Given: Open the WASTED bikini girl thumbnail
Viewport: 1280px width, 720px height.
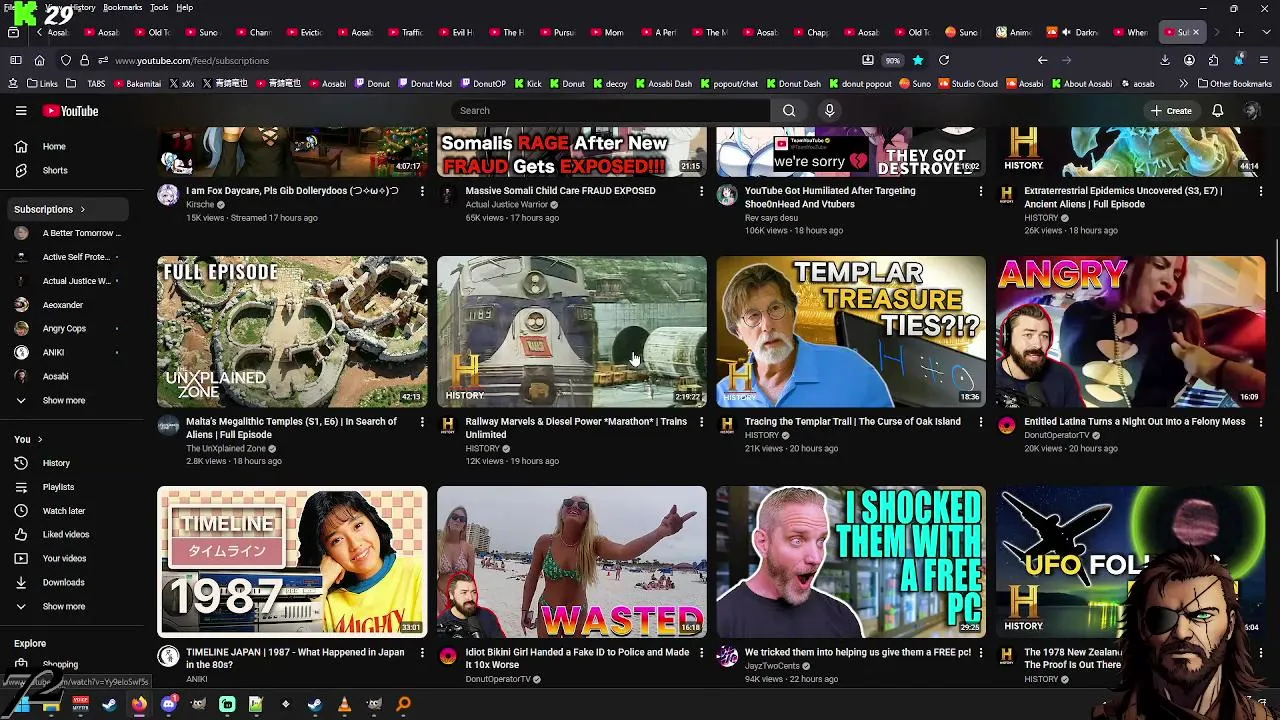Looking at the screenshot, I should point(571,562).
